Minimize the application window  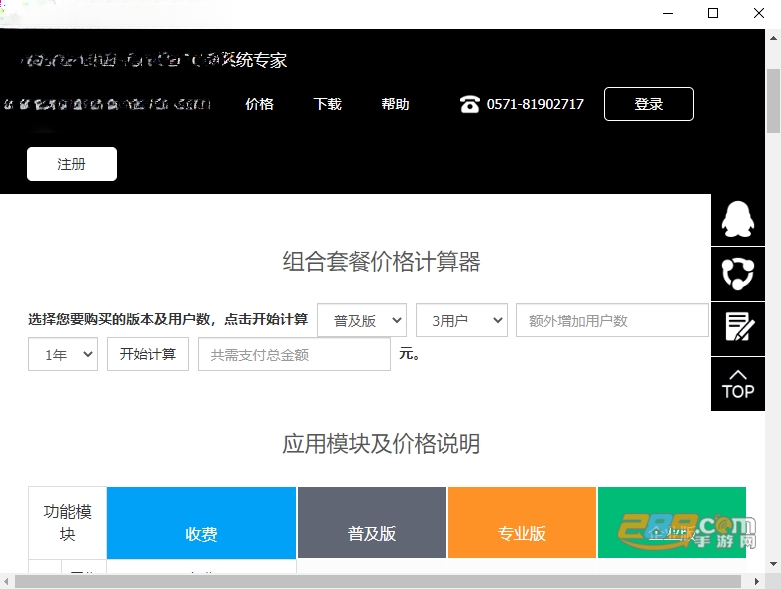coord(668,13)
